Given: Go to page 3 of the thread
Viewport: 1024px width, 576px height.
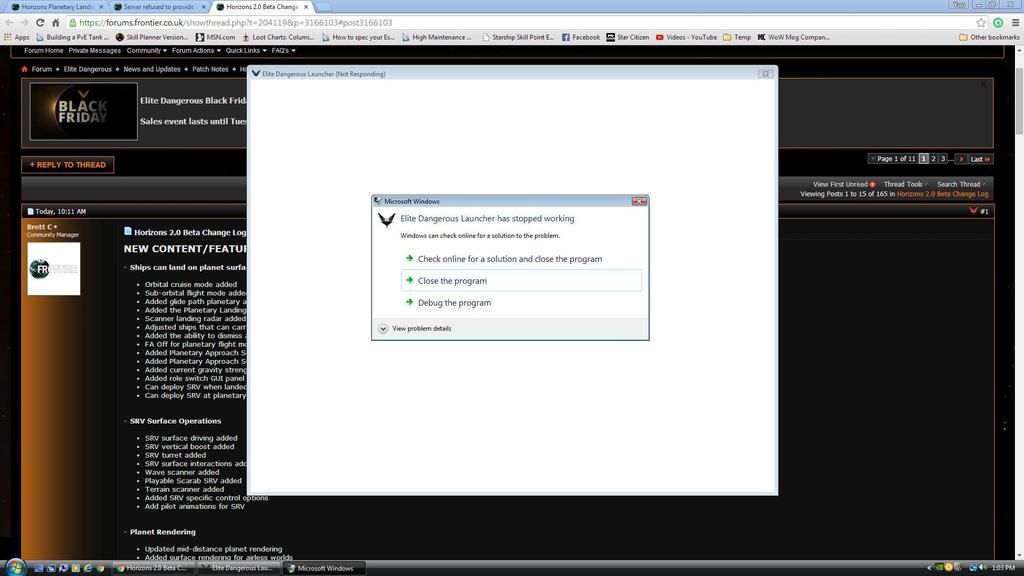Looking at the screenshot, I should click(x=942, y=159).
